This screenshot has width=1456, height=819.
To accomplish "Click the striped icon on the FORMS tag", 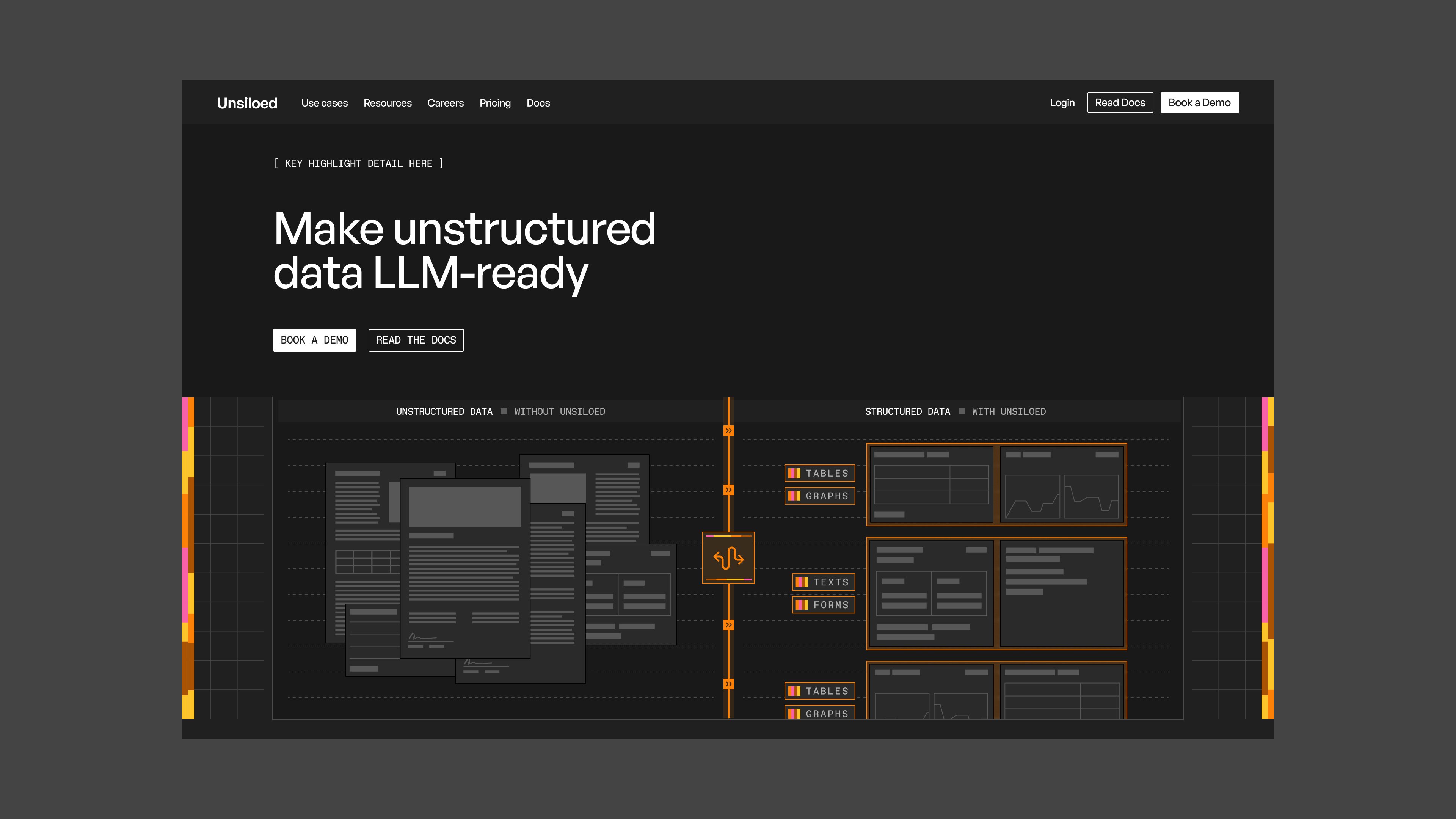I will point(802,605).
